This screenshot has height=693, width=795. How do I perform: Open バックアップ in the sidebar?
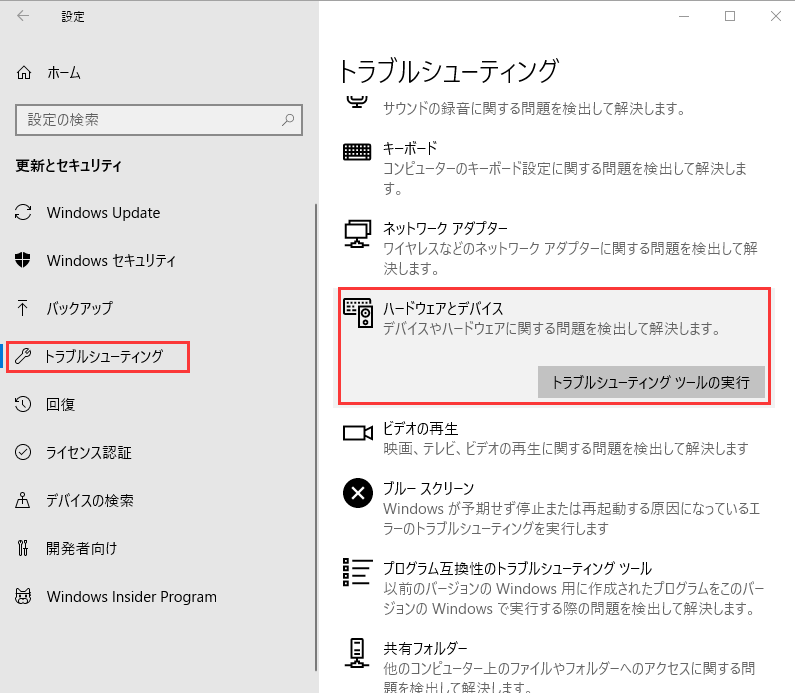point(79,308)
